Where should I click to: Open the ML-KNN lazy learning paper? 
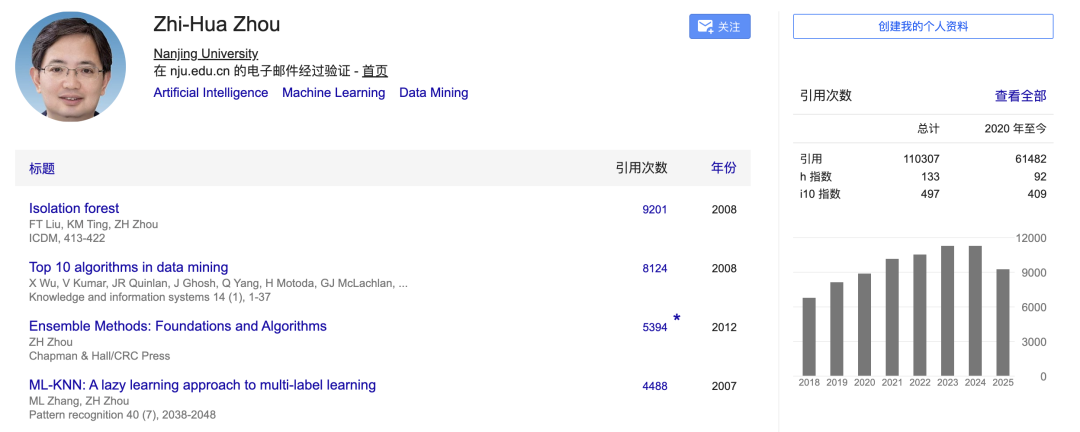pos(202,385)
